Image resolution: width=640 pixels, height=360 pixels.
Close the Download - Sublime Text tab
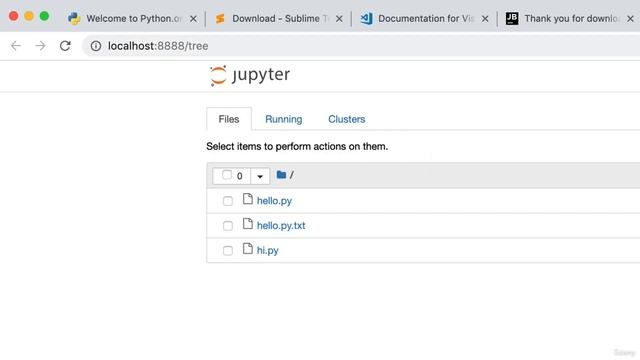[x=339, y=19]
